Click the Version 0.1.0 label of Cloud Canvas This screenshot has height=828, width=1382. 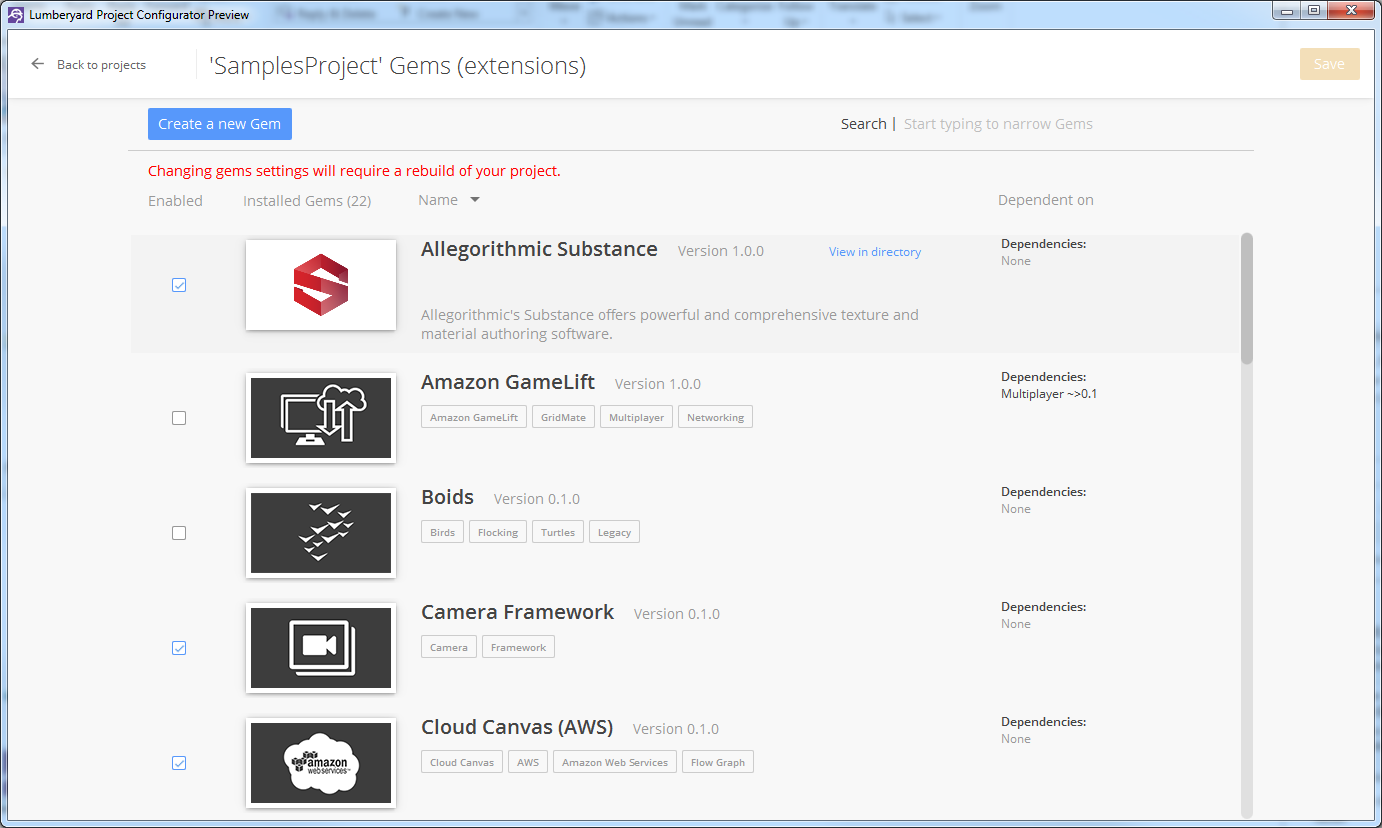point(676,729)
